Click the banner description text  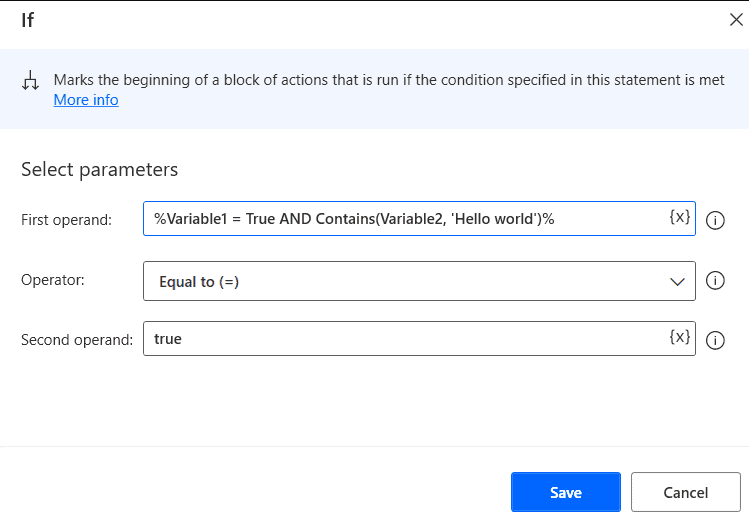click(388, 80)
